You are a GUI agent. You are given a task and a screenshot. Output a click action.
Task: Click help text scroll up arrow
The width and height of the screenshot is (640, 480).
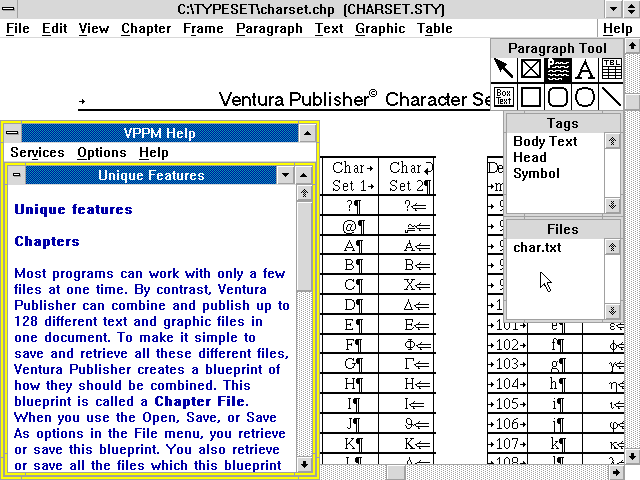(304, 193)
